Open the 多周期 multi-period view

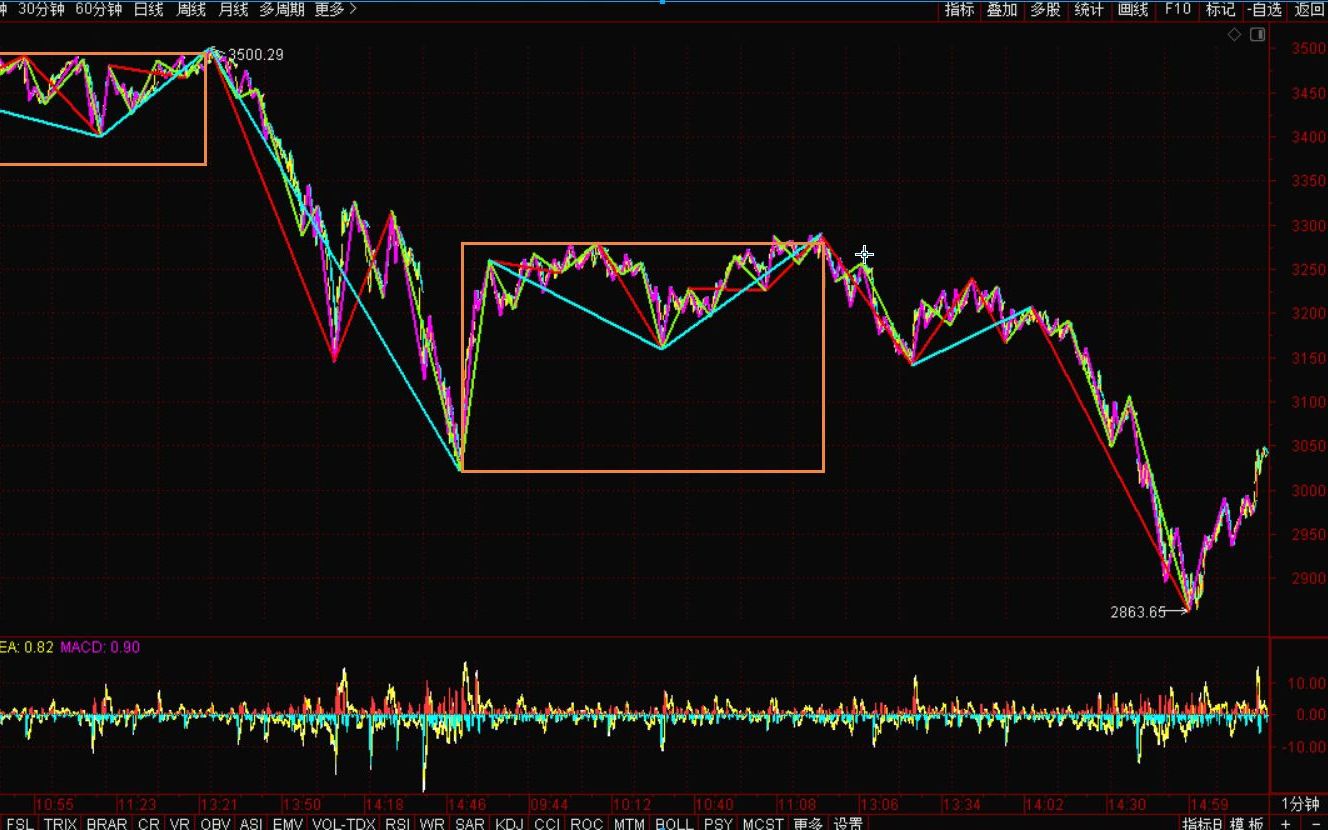(x=281, y=9)
